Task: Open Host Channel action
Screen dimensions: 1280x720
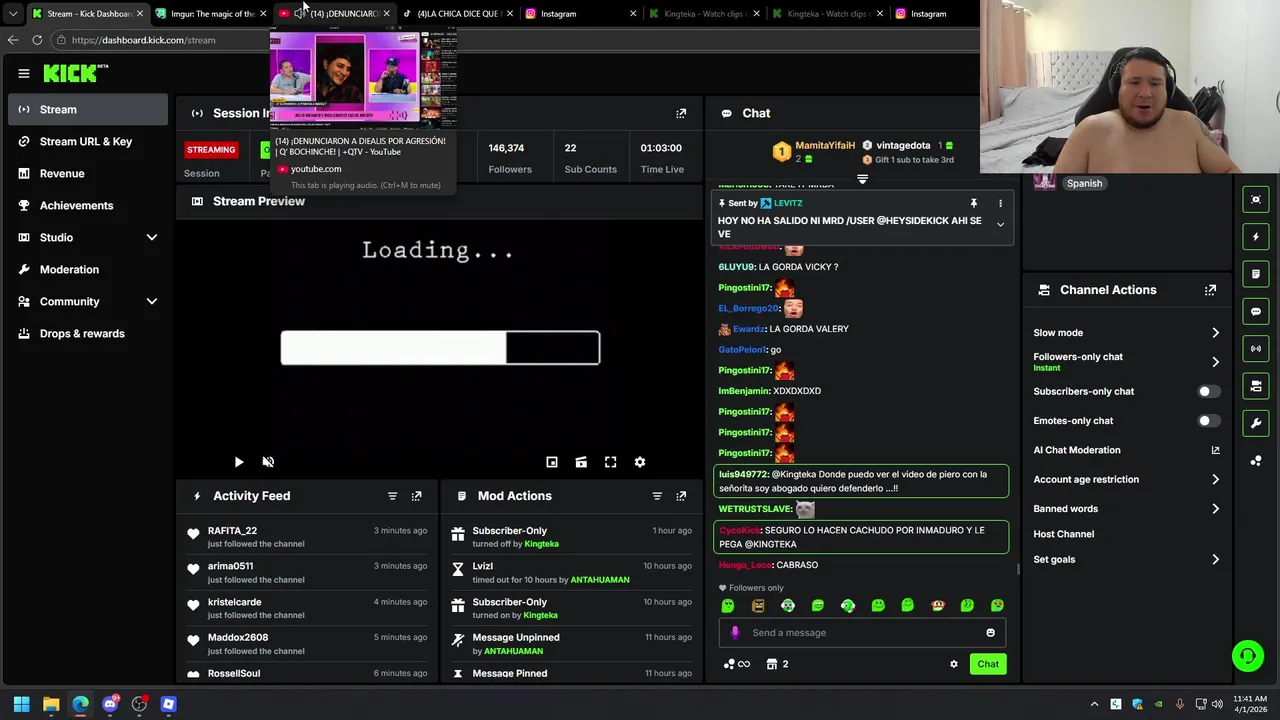Action: pyautogui.click(x=1064, y=534)
